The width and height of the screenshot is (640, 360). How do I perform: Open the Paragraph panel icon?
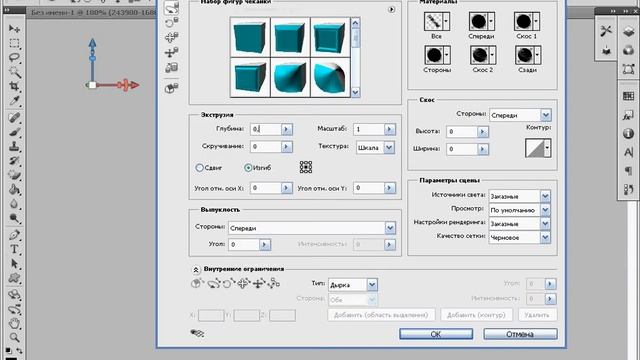coord(629,171)
